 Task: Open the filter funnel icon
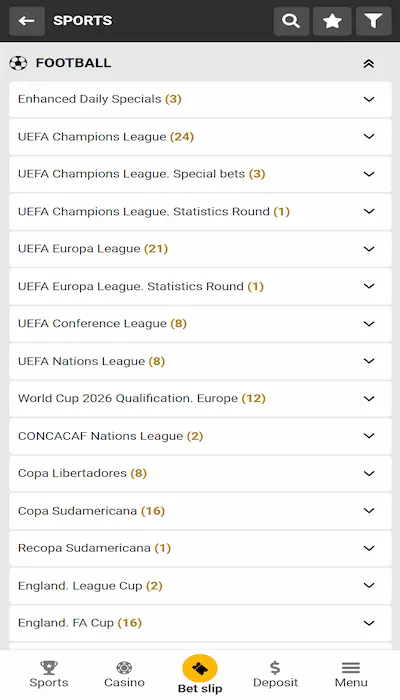[x=373, y=21]
